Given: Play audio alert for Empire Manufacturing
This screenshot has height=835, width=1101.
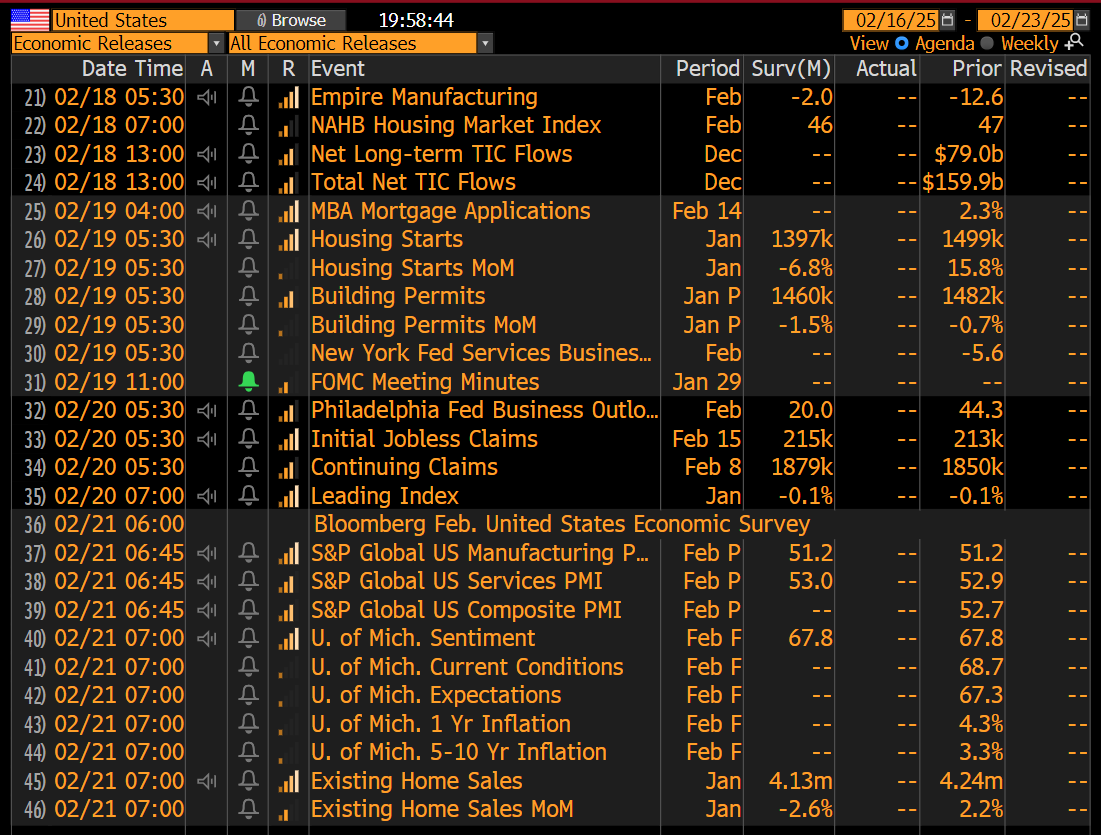Looking at the screenshot, I should [206, 97].
